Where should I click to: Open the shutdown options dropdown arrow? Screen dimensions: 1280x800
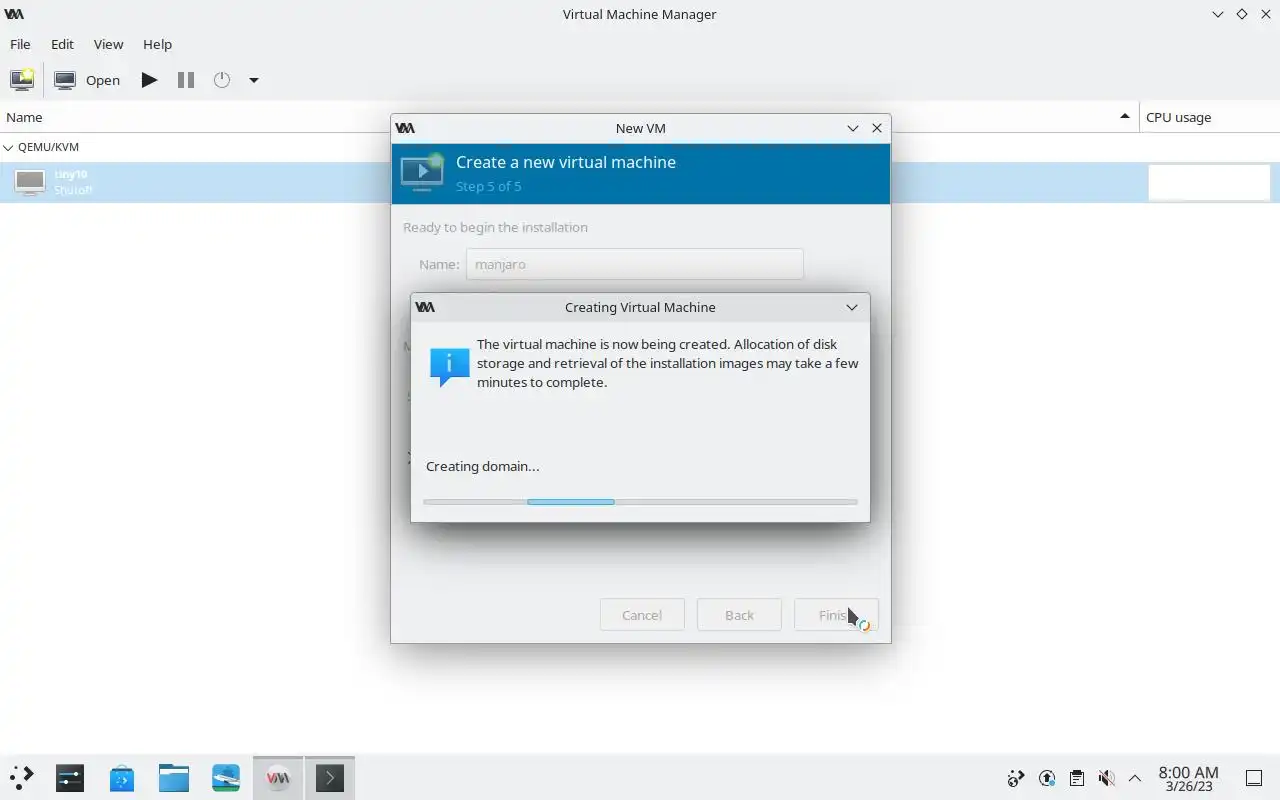[254, 80]
